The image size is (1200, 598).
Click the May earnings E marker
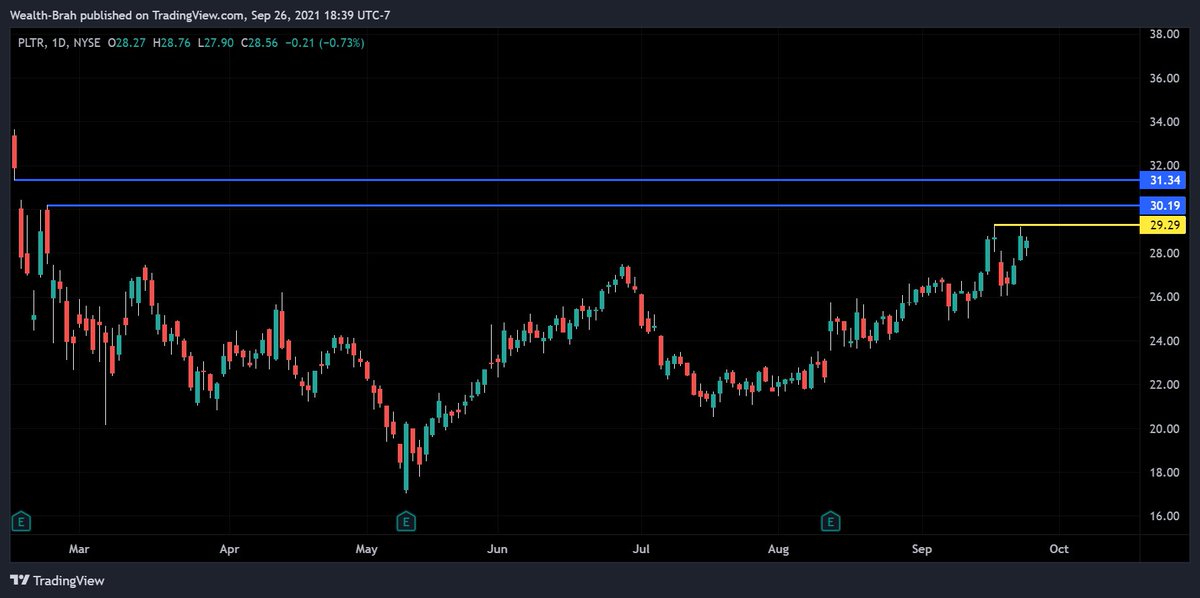point(406,520)
